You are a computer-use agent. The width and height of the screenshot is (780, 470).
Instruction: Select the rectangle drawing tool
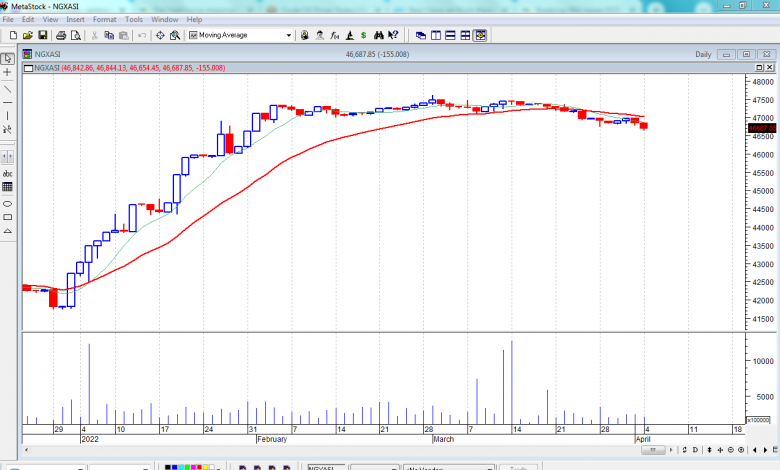pyautogui.click(x=8, y=217)
